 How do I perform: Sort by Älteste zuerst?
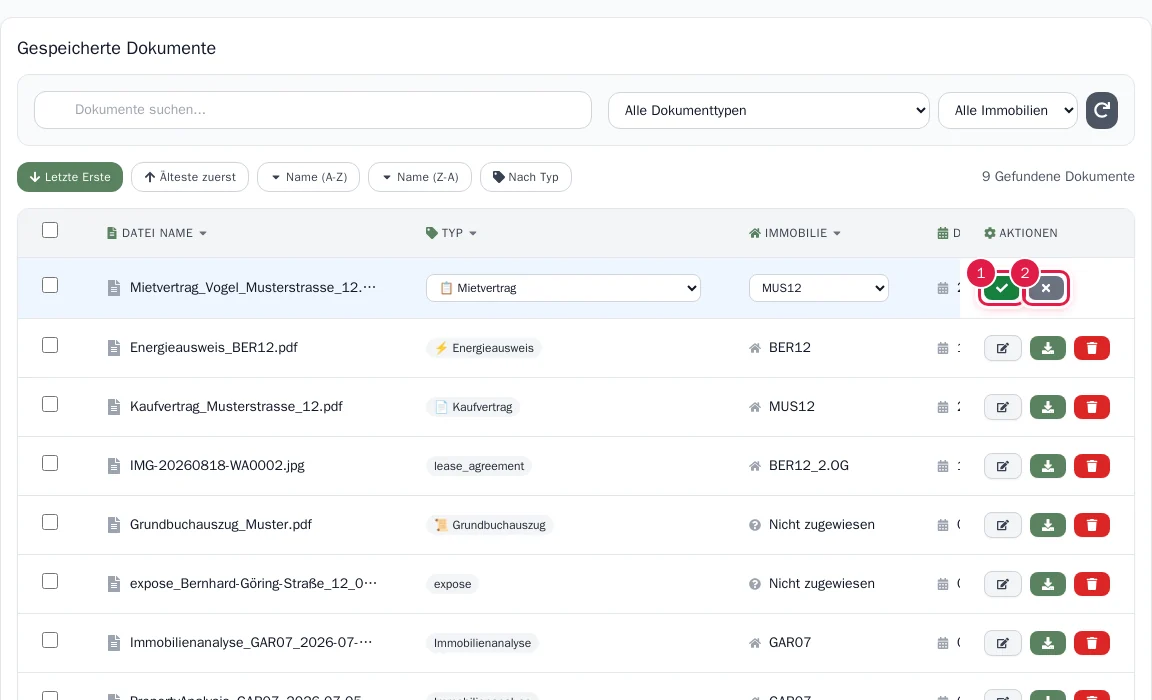(190, 177)
